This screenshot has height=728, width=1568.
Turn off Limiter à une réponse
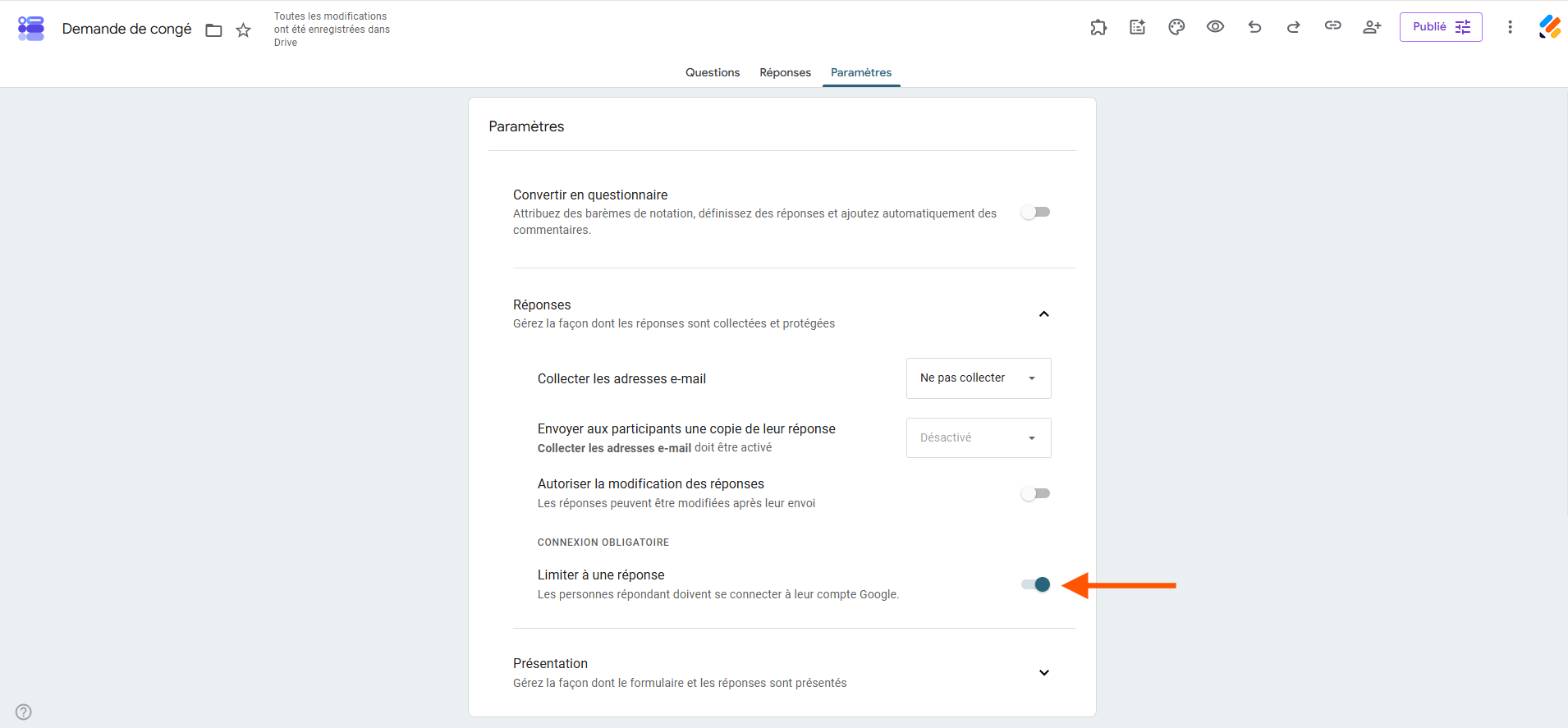click(x=1036, y=585)
